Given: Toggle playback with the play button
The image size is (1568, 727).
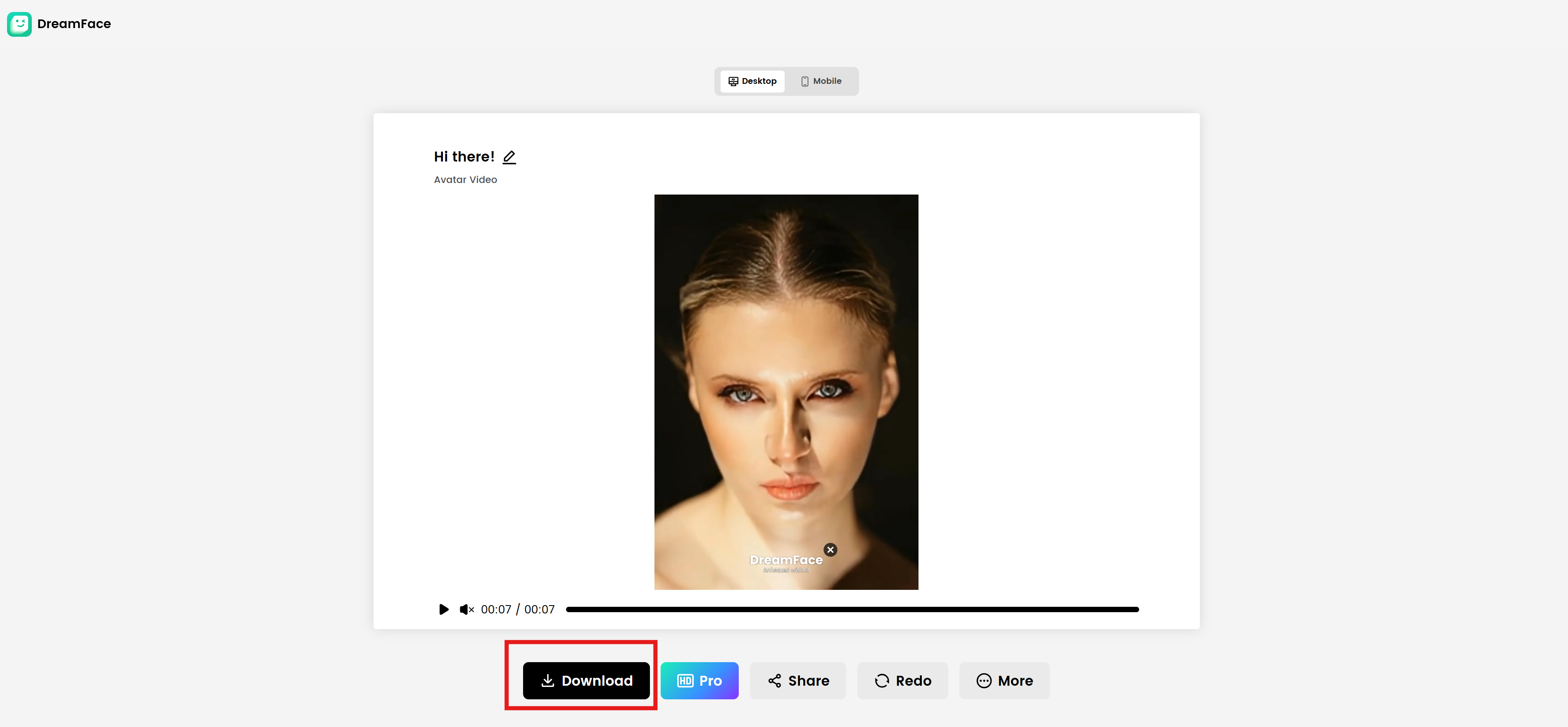Looking at the screenshot, I should (x=444, y=609).
